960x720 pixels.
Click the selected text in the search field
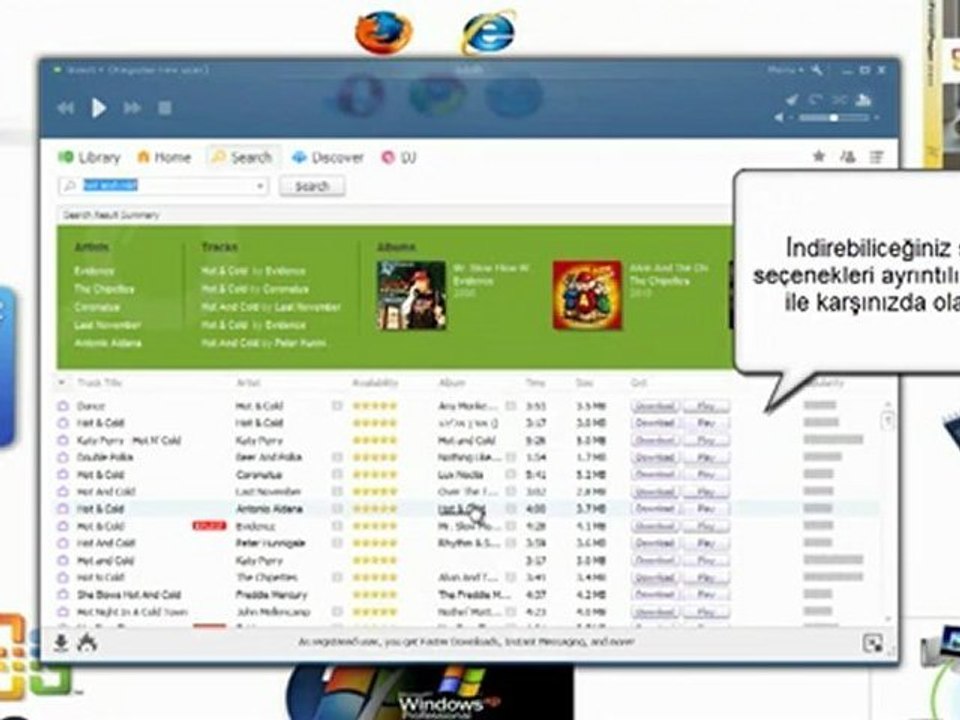(x=111, y=186)
